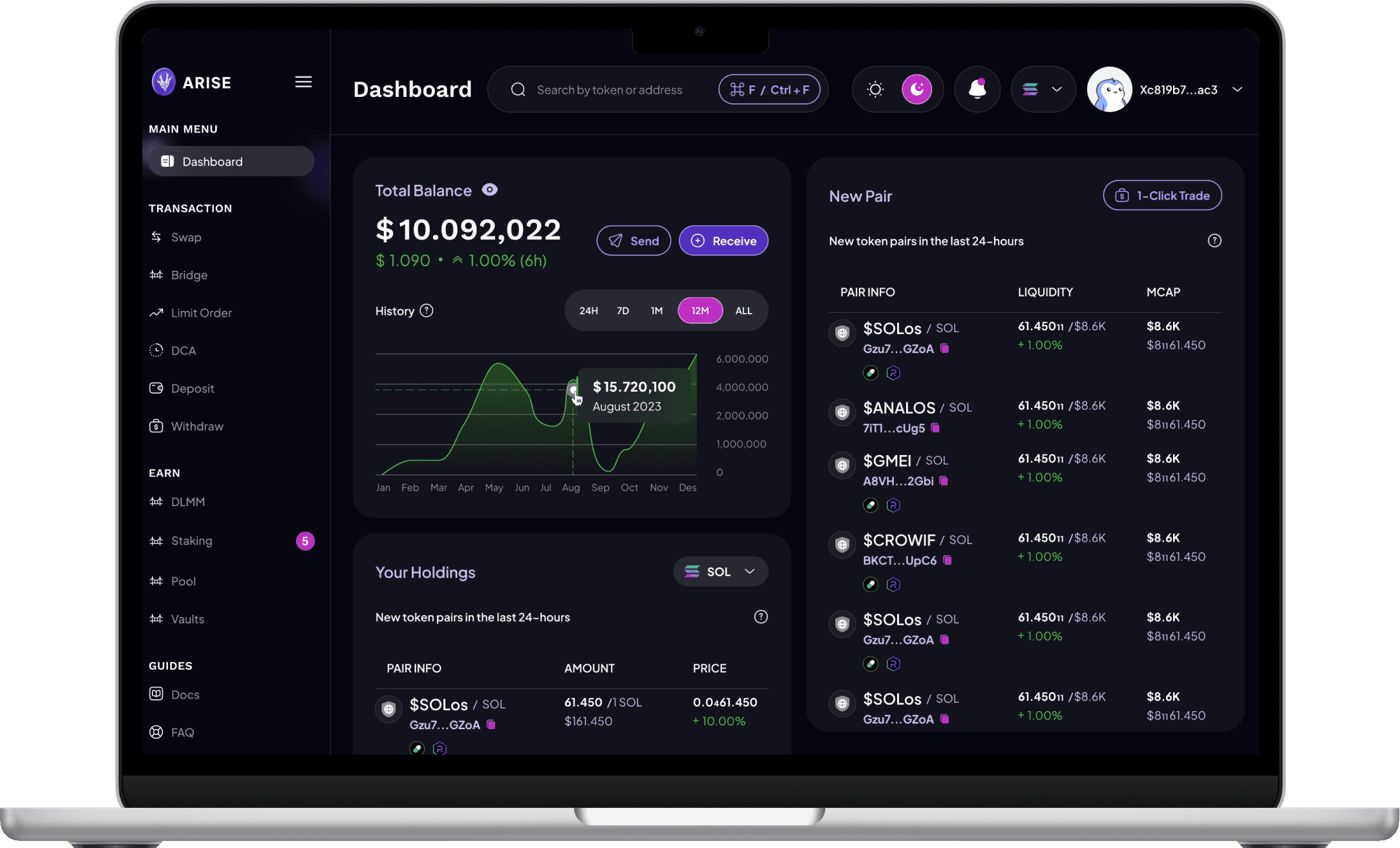This screenshot has height=848, width=1400.
Task: Click the ARISE logo icon
Action: 164,82
